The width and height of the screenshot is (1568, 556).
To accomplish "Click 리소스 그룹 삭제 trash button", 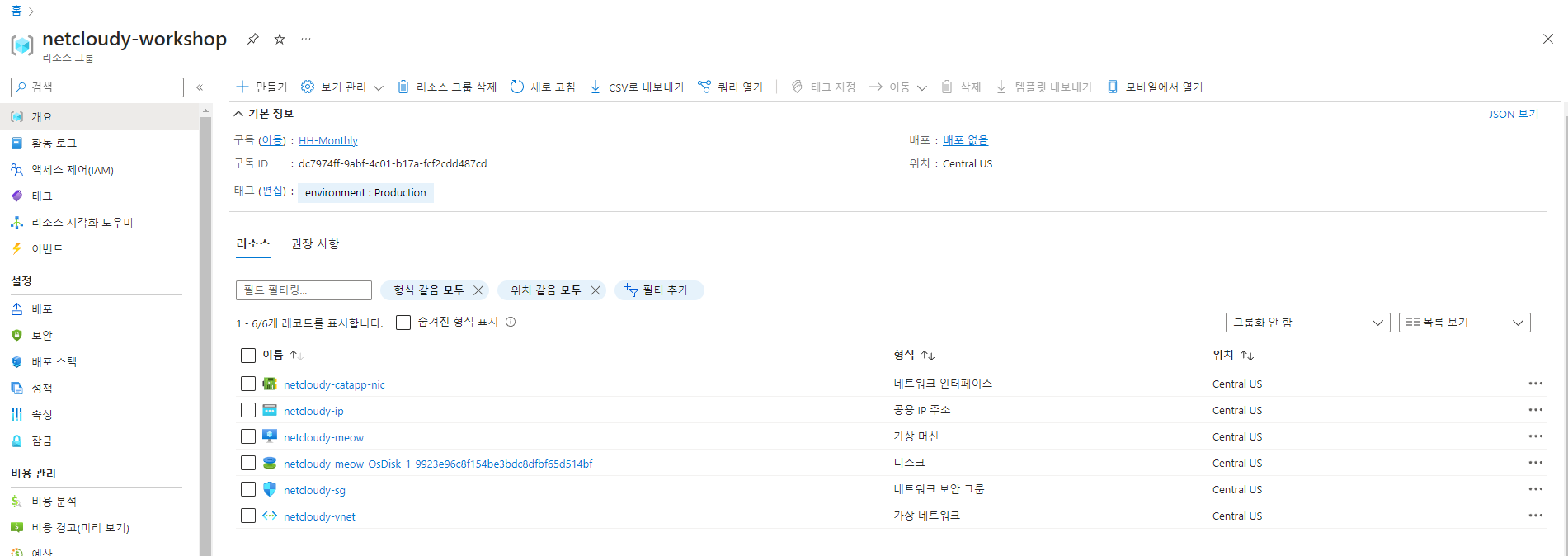I will pos(447,87).
